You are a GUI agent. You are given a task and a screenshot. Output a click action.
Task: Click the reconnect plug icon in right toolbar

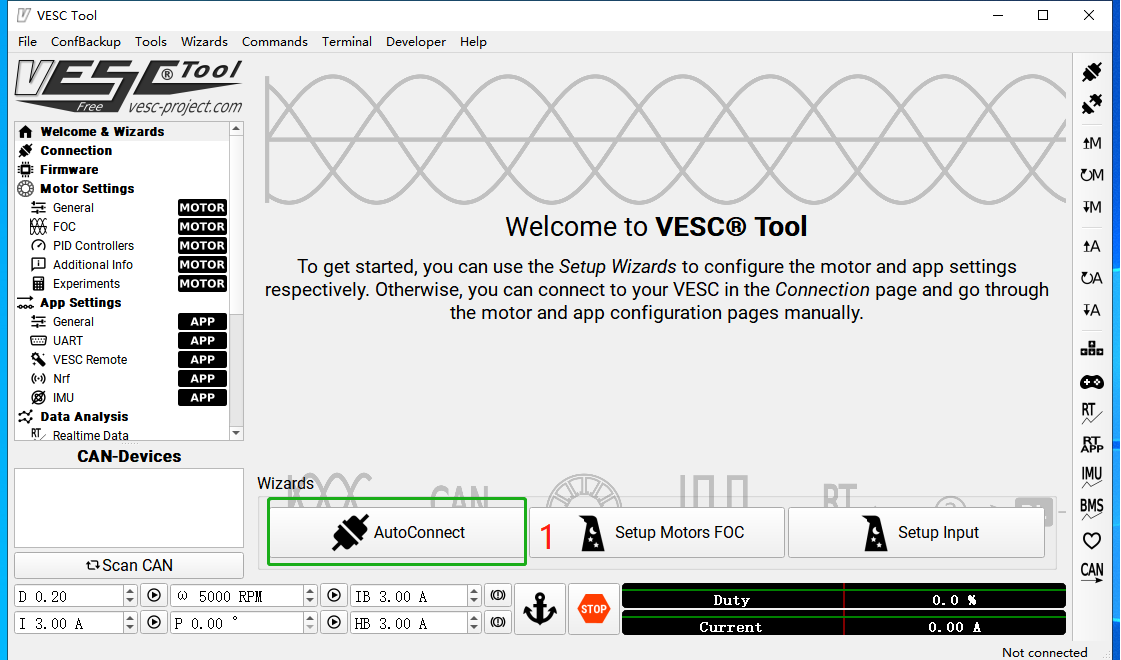pos(1092,73)
